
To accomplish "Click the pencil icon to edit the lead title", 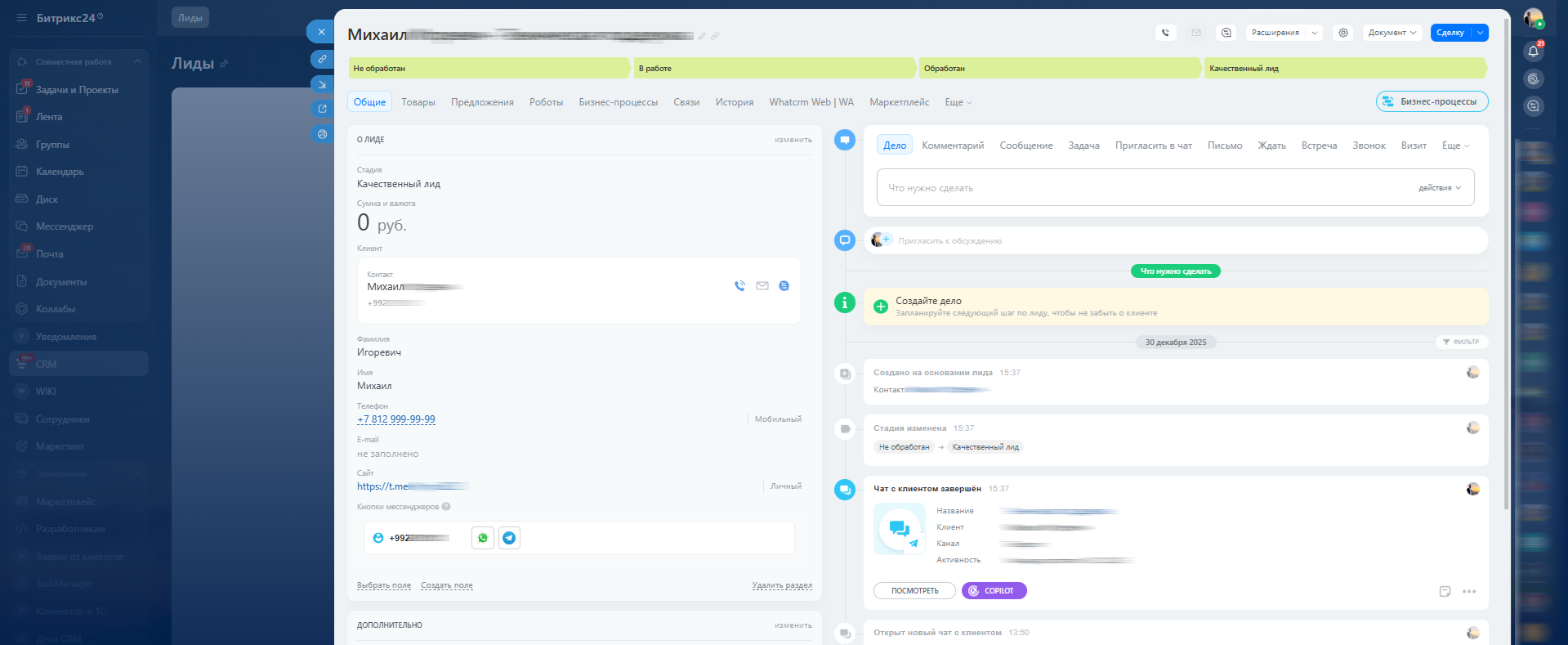I will 702,36.
